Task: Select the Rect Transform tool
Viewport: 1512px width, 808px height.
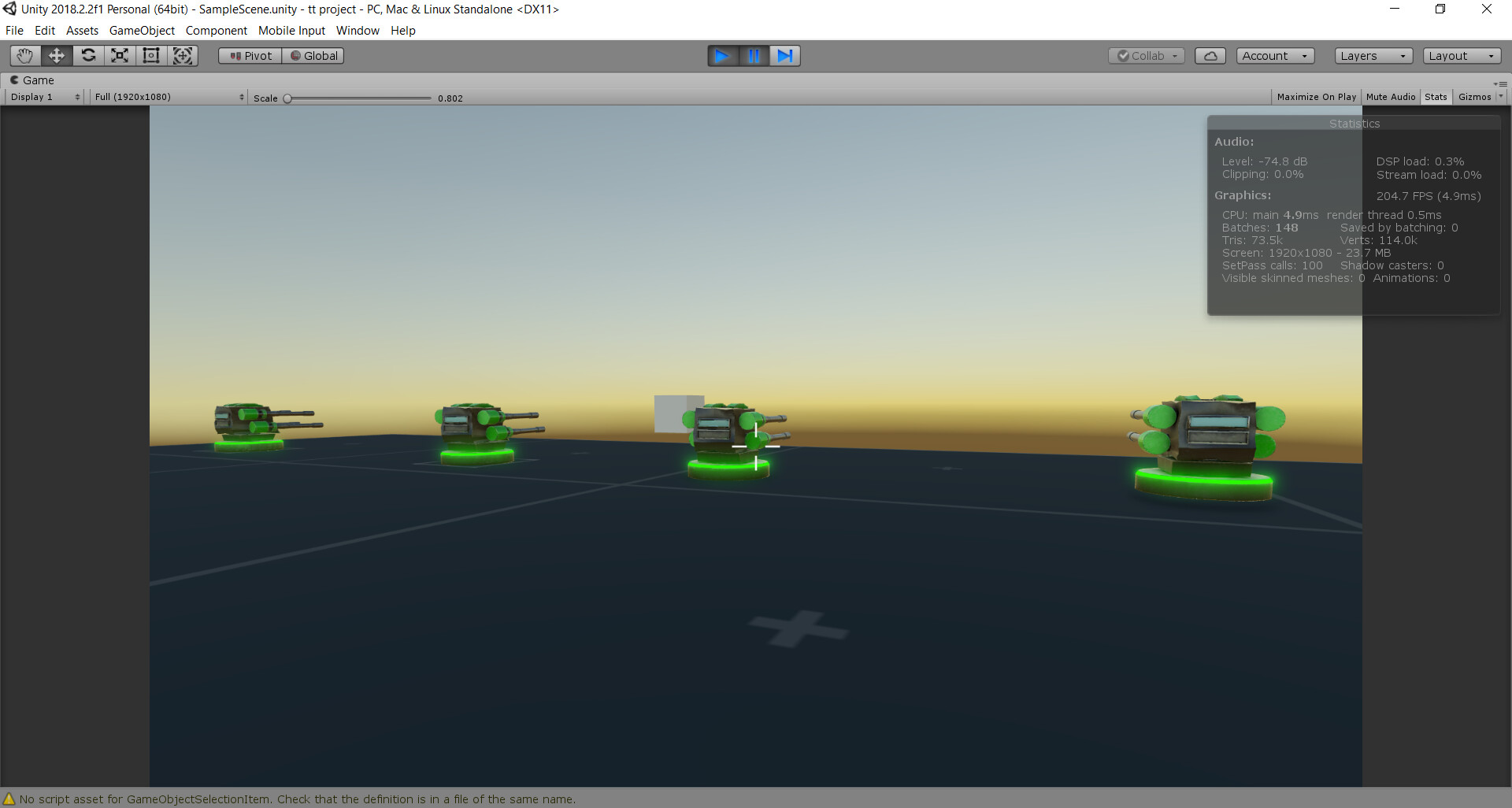Action: 150,55
